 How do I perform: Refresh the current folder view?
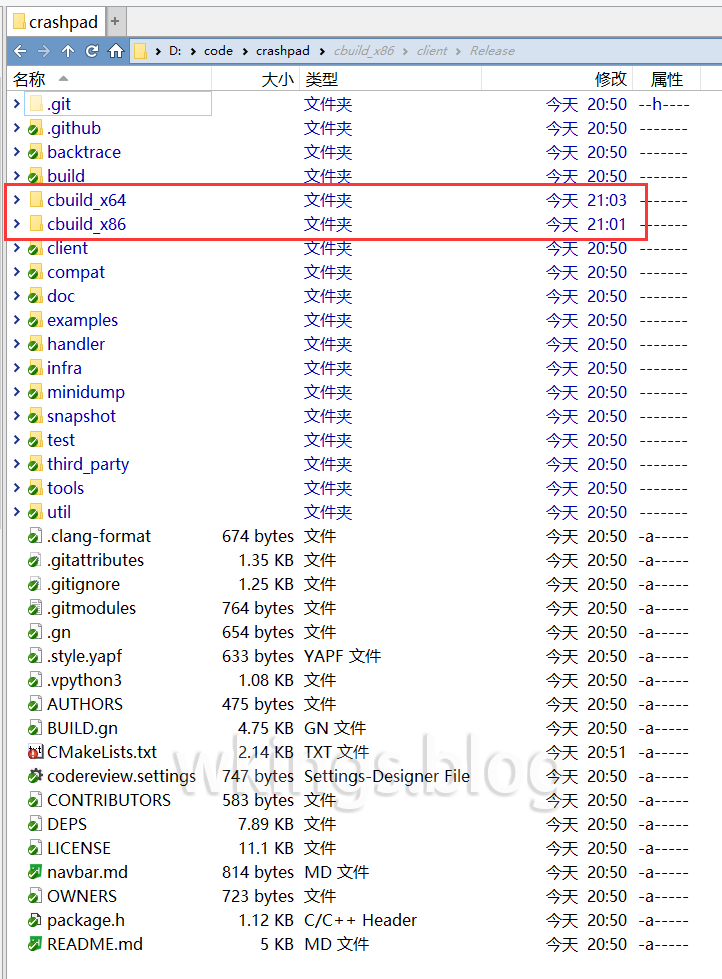[x=92, y=51]
